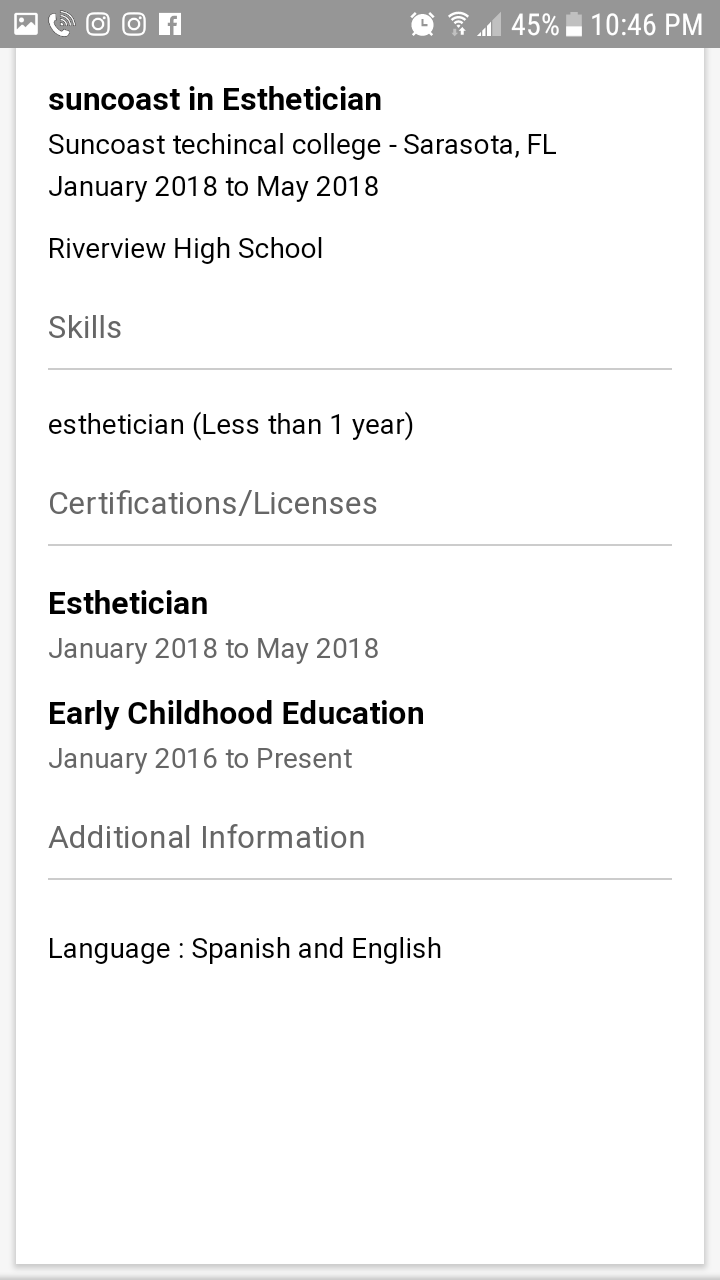Viewport: 720px width, 1280px height.
Task: Open the Facebook notification icon
Action: (x=170, y=24)
